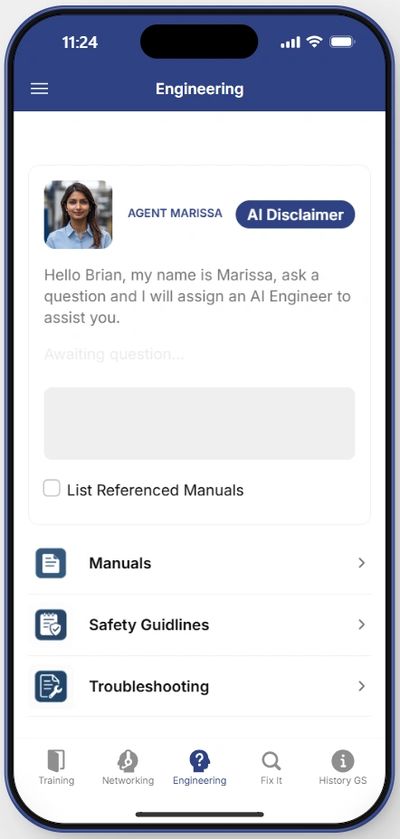Tap the Safety Guidlines clipboard icon

point(51,624)
